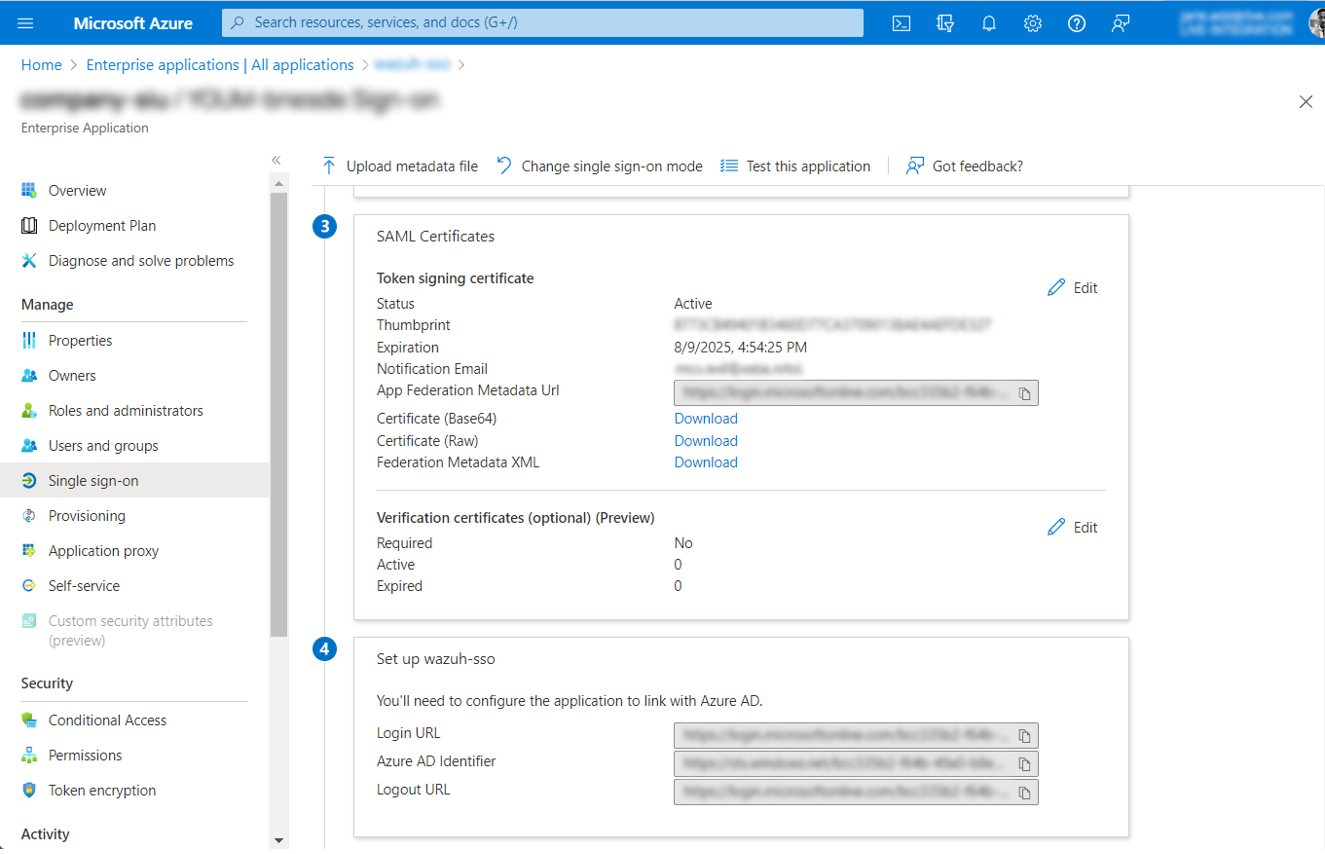The width and height of the screenshot is (1325, 854).
Task: Click the Azure AD Identifier field
Action: (x=856, y=764)
